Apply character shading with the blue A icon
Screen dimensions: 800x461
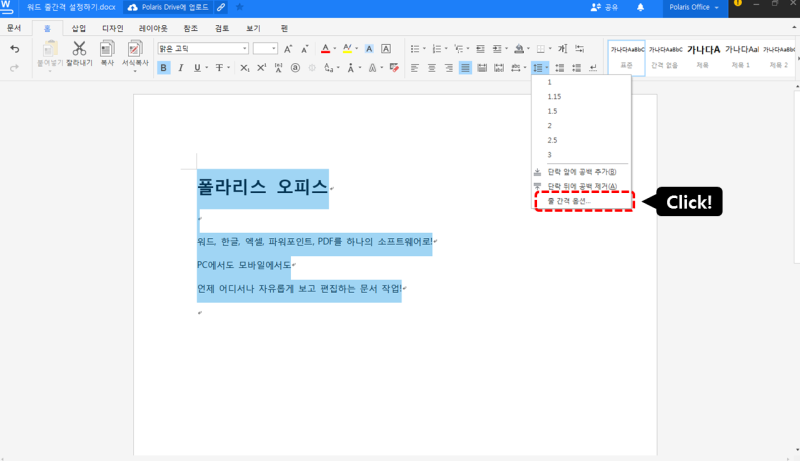[x=369, y=49]
